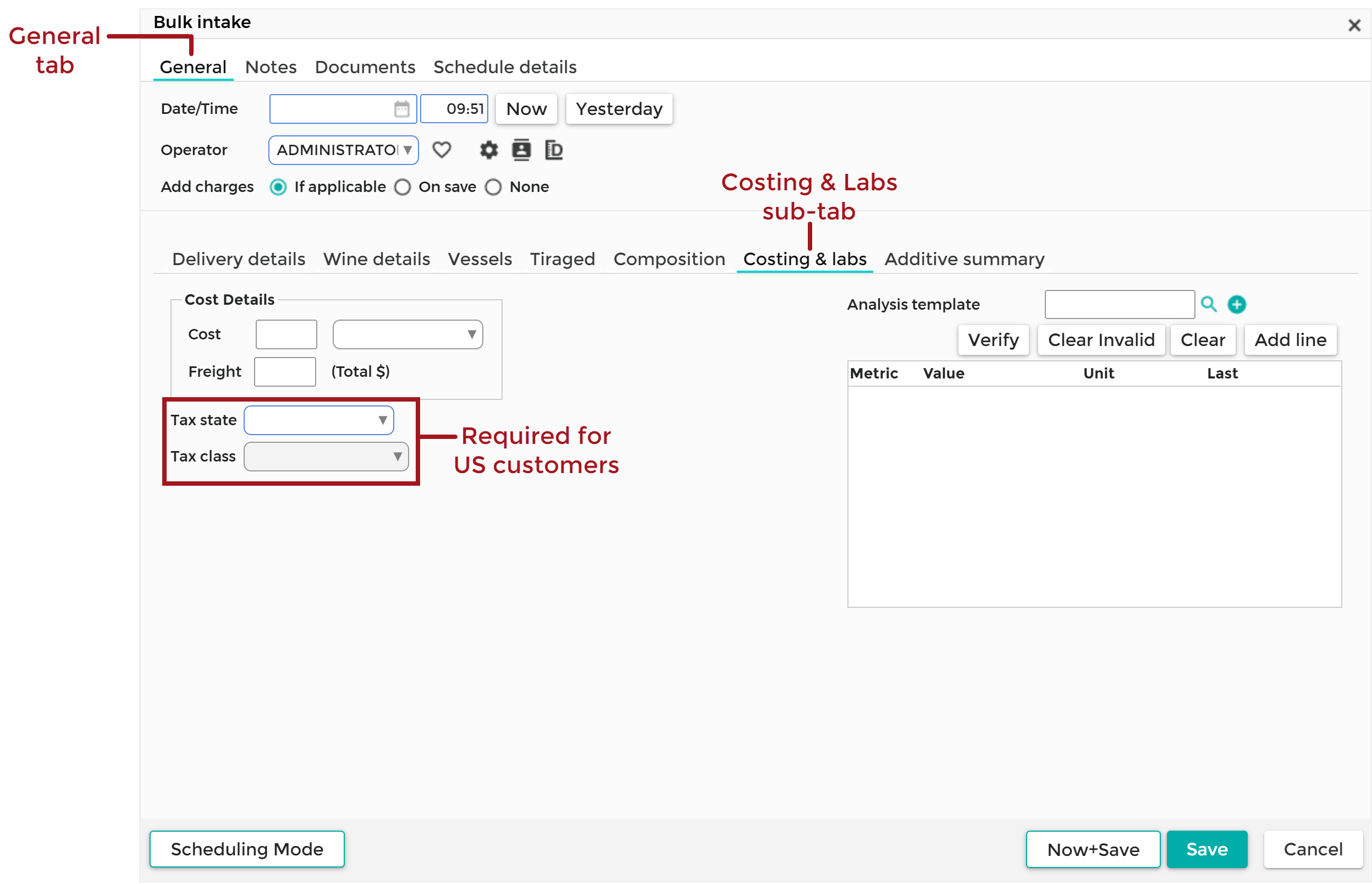Image resolution: width=1372 pixels, height=884 pixels.
Task: Click the Yesterday button
Action: pyautogui.click(x=619, y=108)
